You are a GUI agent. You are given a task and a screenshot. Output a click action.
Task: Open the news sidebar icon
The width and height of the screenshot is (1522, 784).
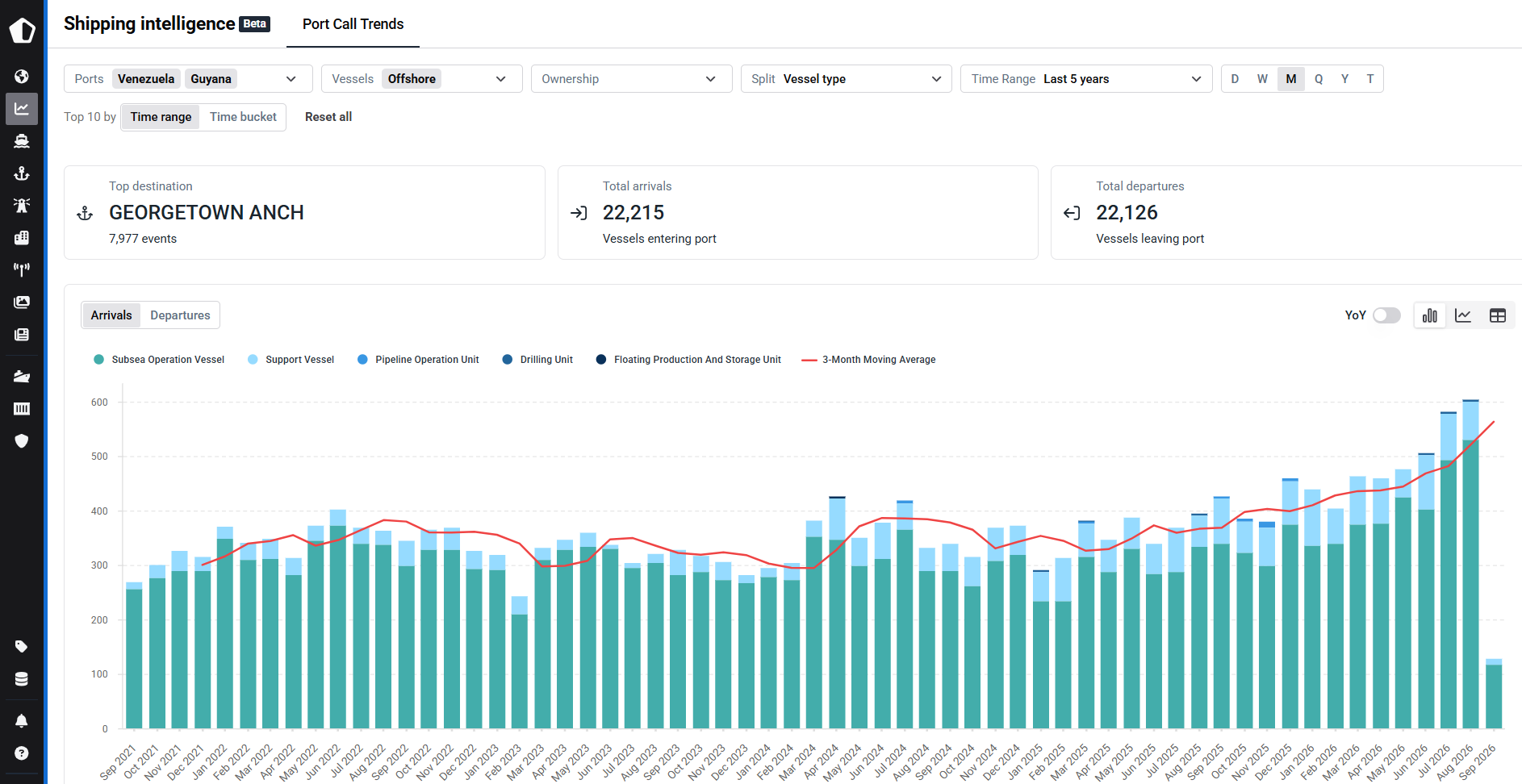point(22,335)
